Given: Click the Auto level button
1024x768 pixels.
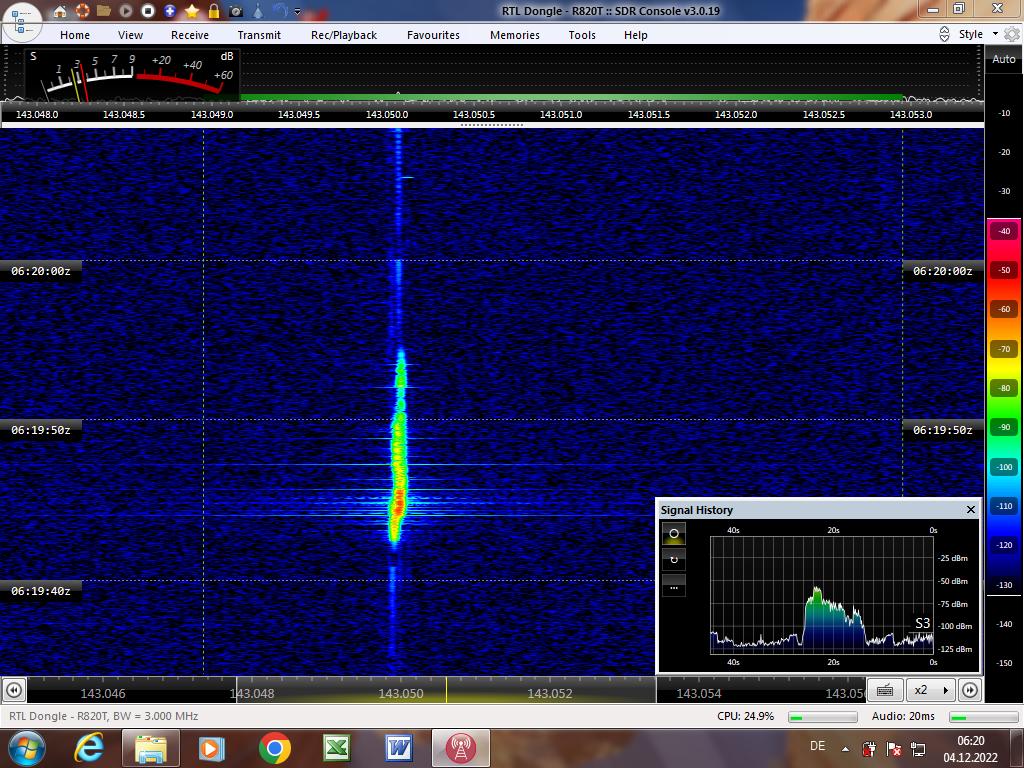Looking at the screenshot, I should tap(1004, 59).
